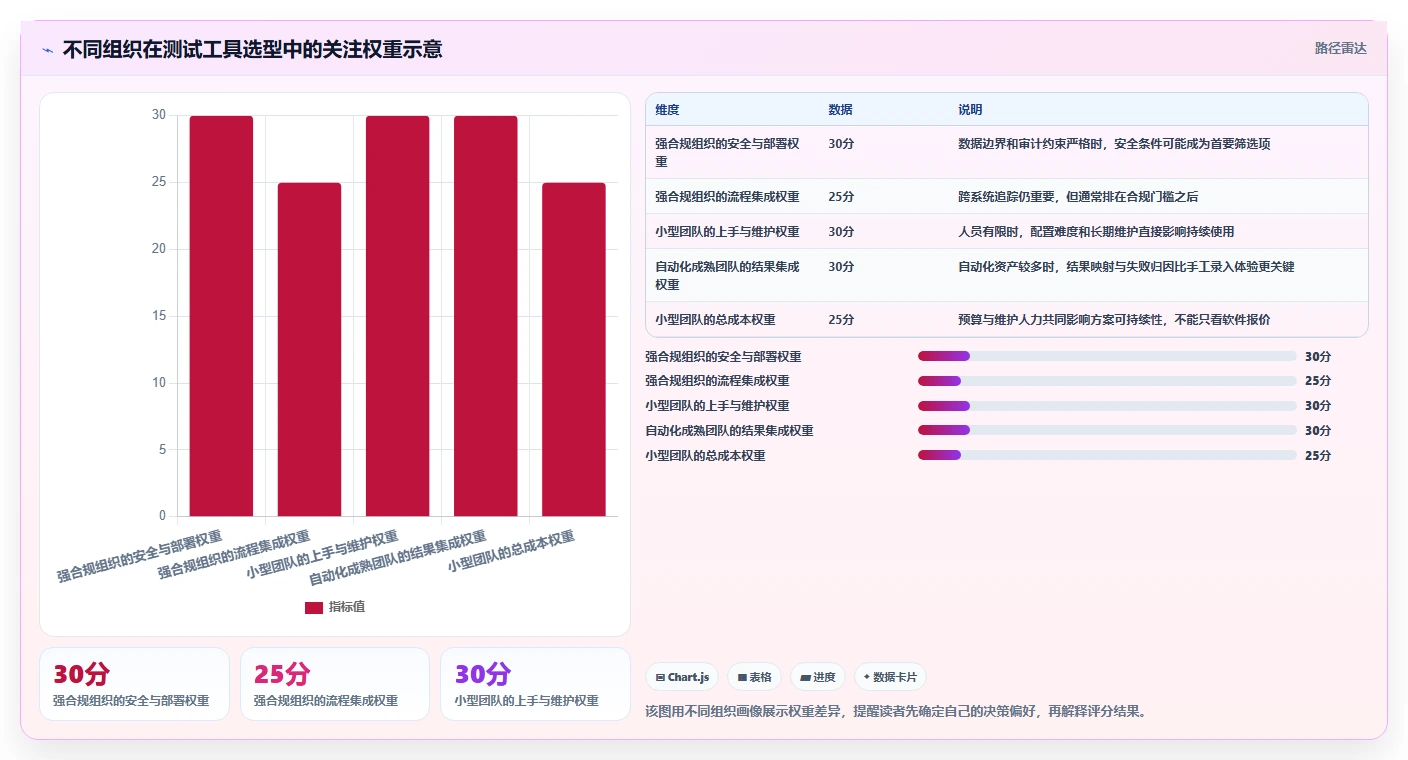Click the 说明 column header
This screenshot has height=760, width=1408.
click(970, 110)
